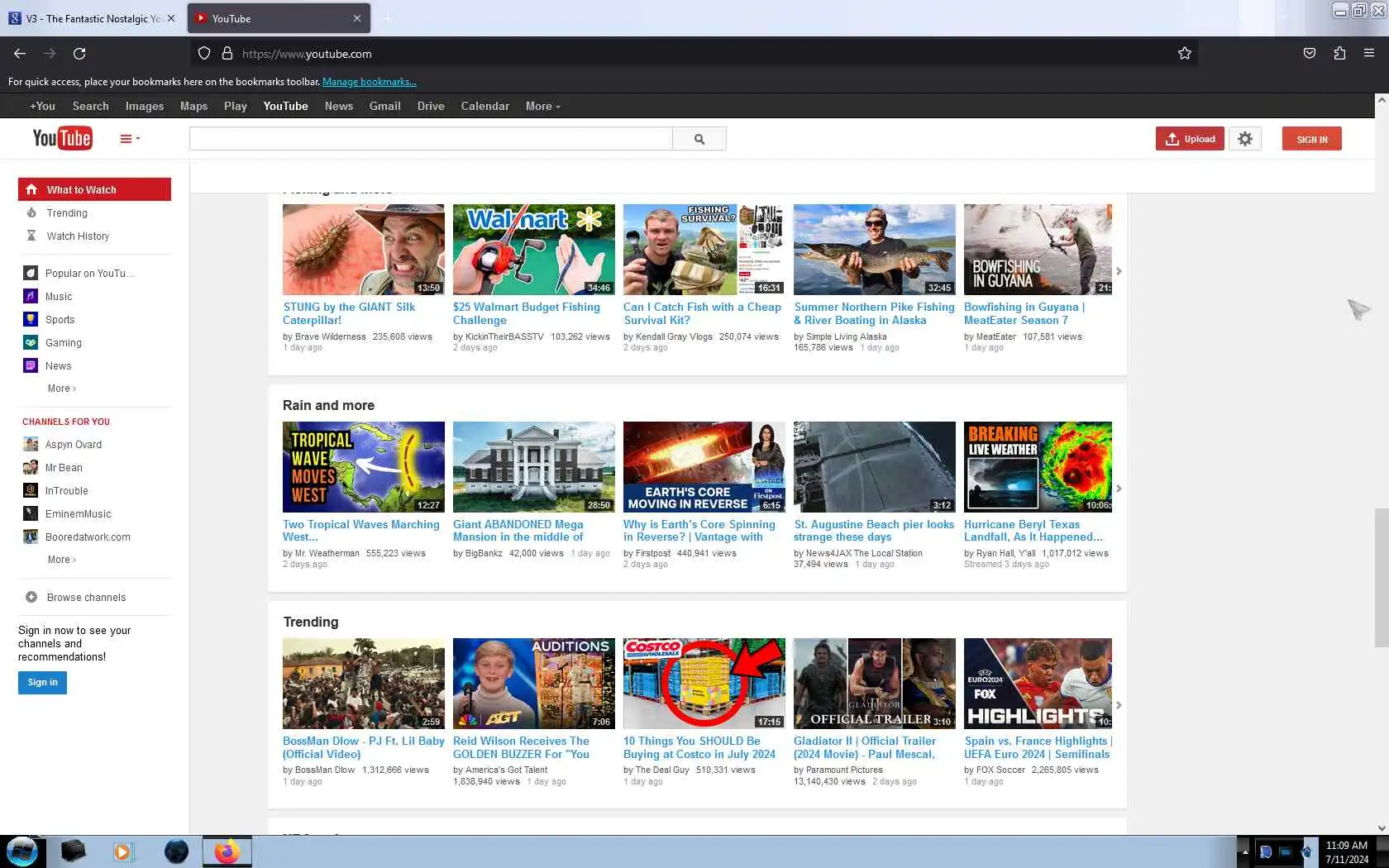Open YouTube settings gear icon
This screenshot has height=868, width=1389.
pos(1245,139)
